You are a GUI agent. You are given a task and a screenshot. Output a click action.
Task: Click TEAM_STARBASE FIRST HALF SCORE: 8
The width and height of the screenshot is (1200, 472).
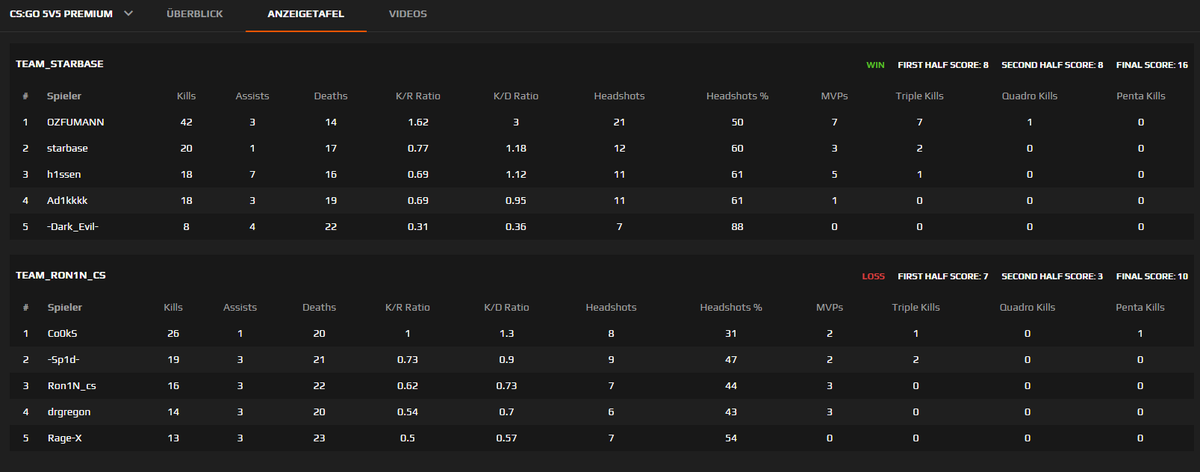pyautogui.click(x=943, y=64)
